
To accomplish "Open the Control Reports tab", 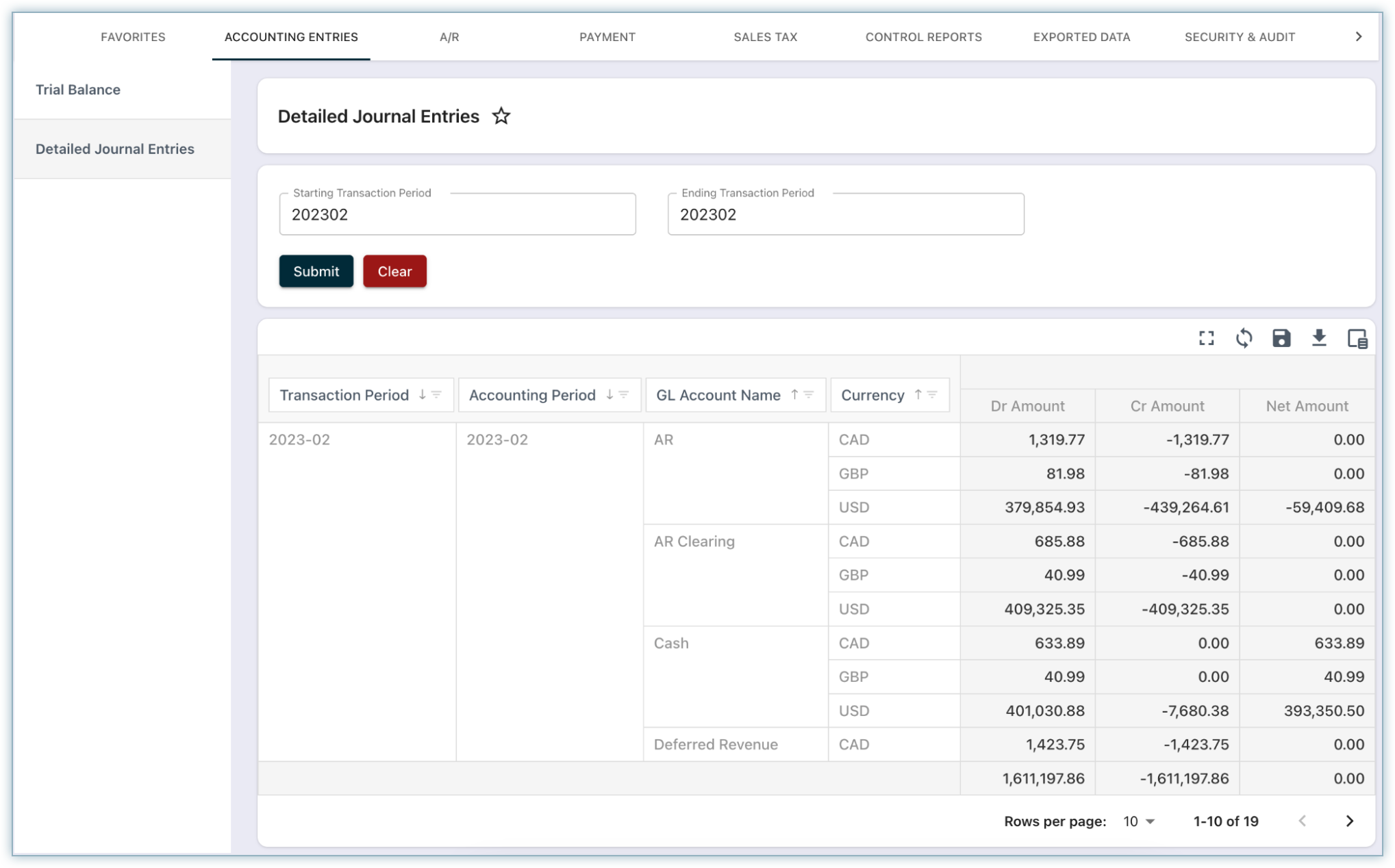I will [923, 37].
